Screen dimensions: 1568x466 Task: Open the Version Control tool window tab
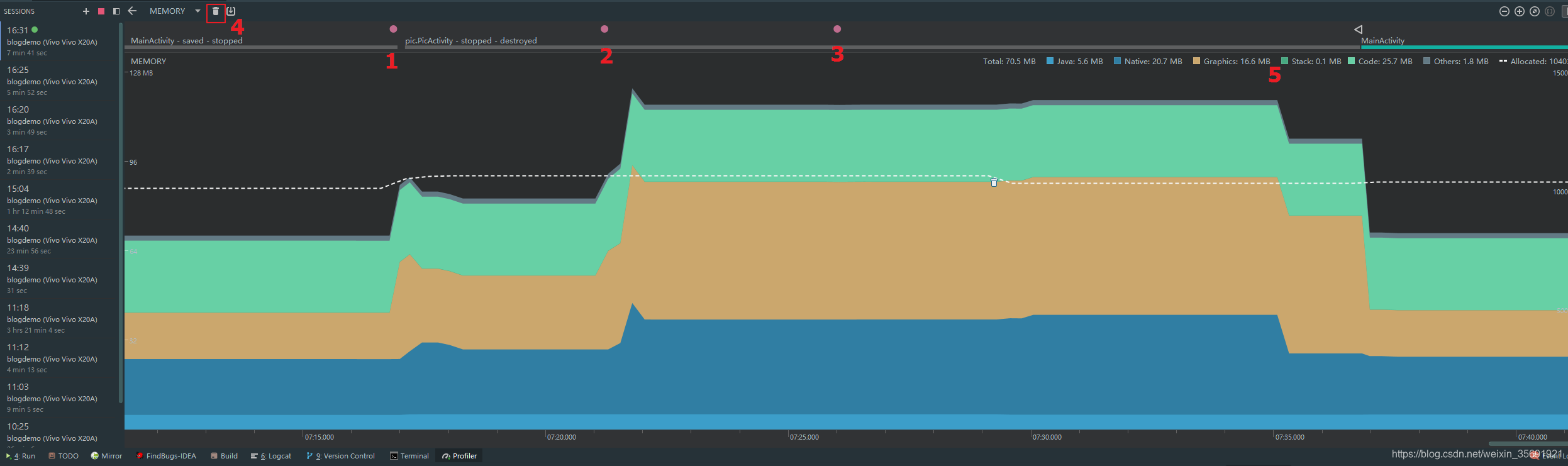[340, 456]
